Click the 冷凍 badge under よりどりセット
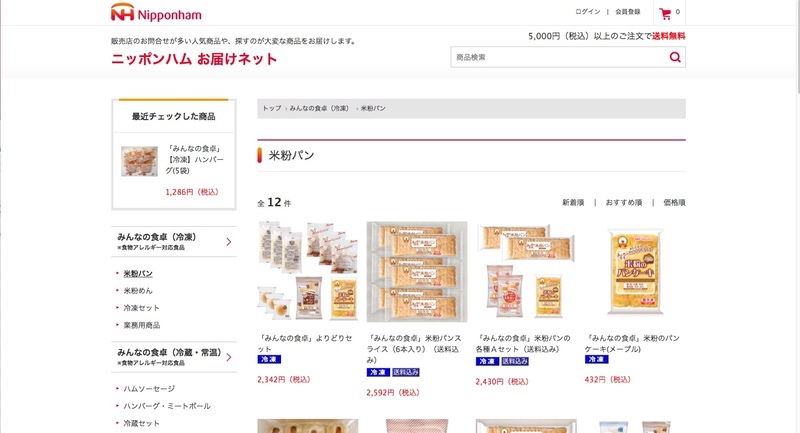The height and width of the screenshot is (433, 800). tap(269, 359)
